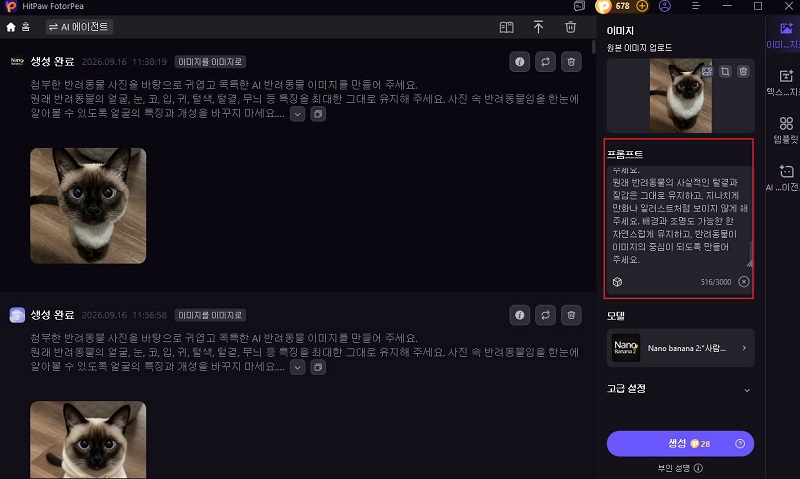The height and width of the screenshot is (479, 800).
Task: Regenerate the 11:38:19 result
Action: pyautogui.click(x=545, y=62)
